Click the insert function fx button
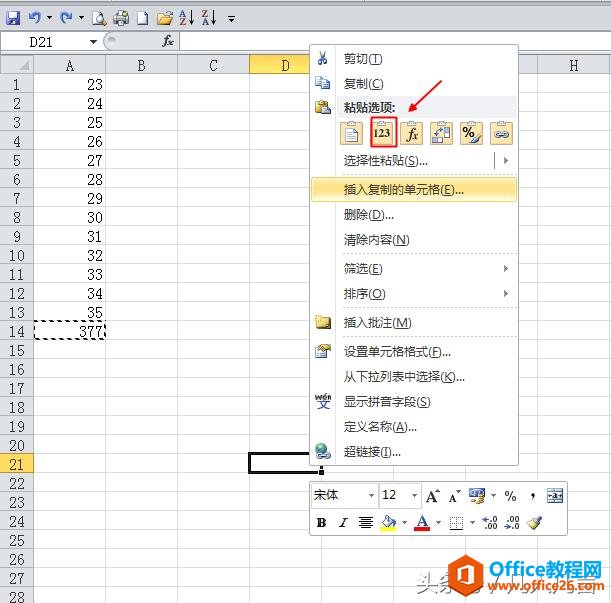Image resolution: width=611 pixels, height=603 pixels. click(168, 41)
